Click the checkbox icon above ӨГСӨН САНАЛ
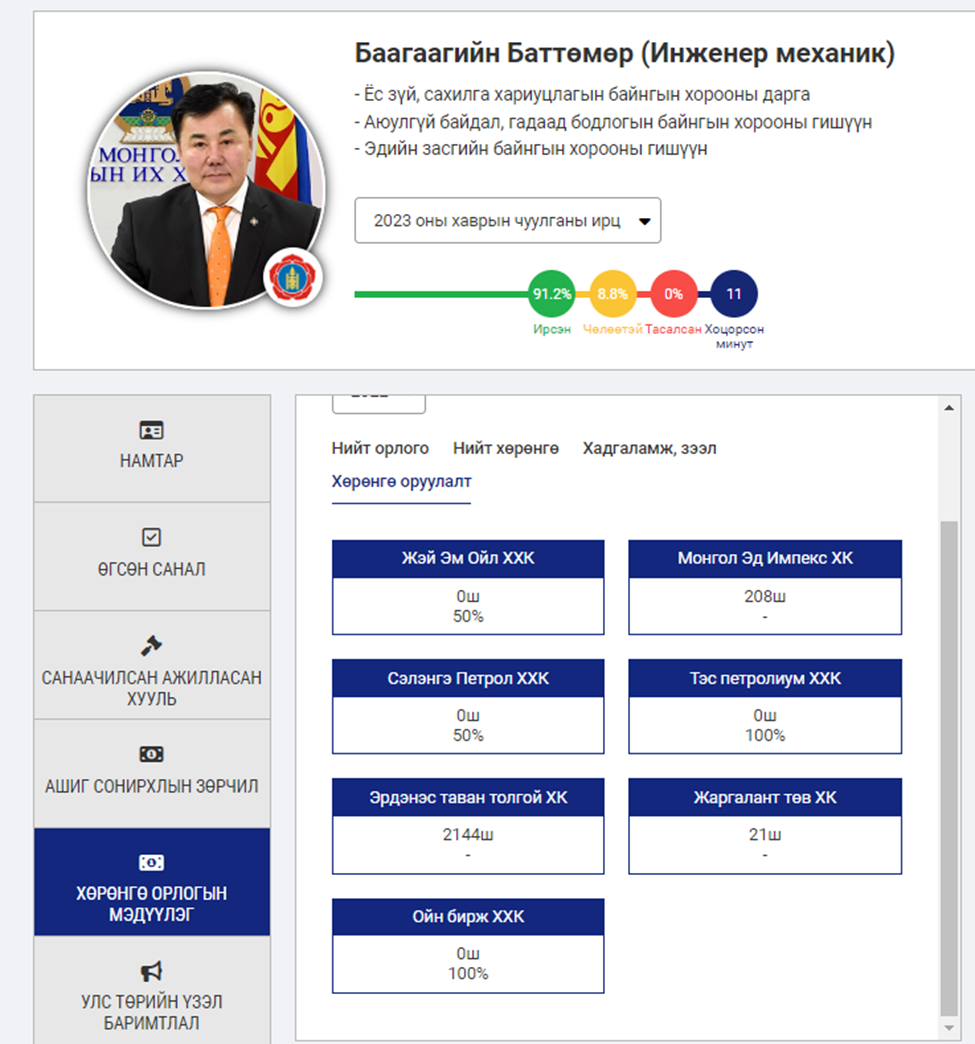 coord(151,537)
